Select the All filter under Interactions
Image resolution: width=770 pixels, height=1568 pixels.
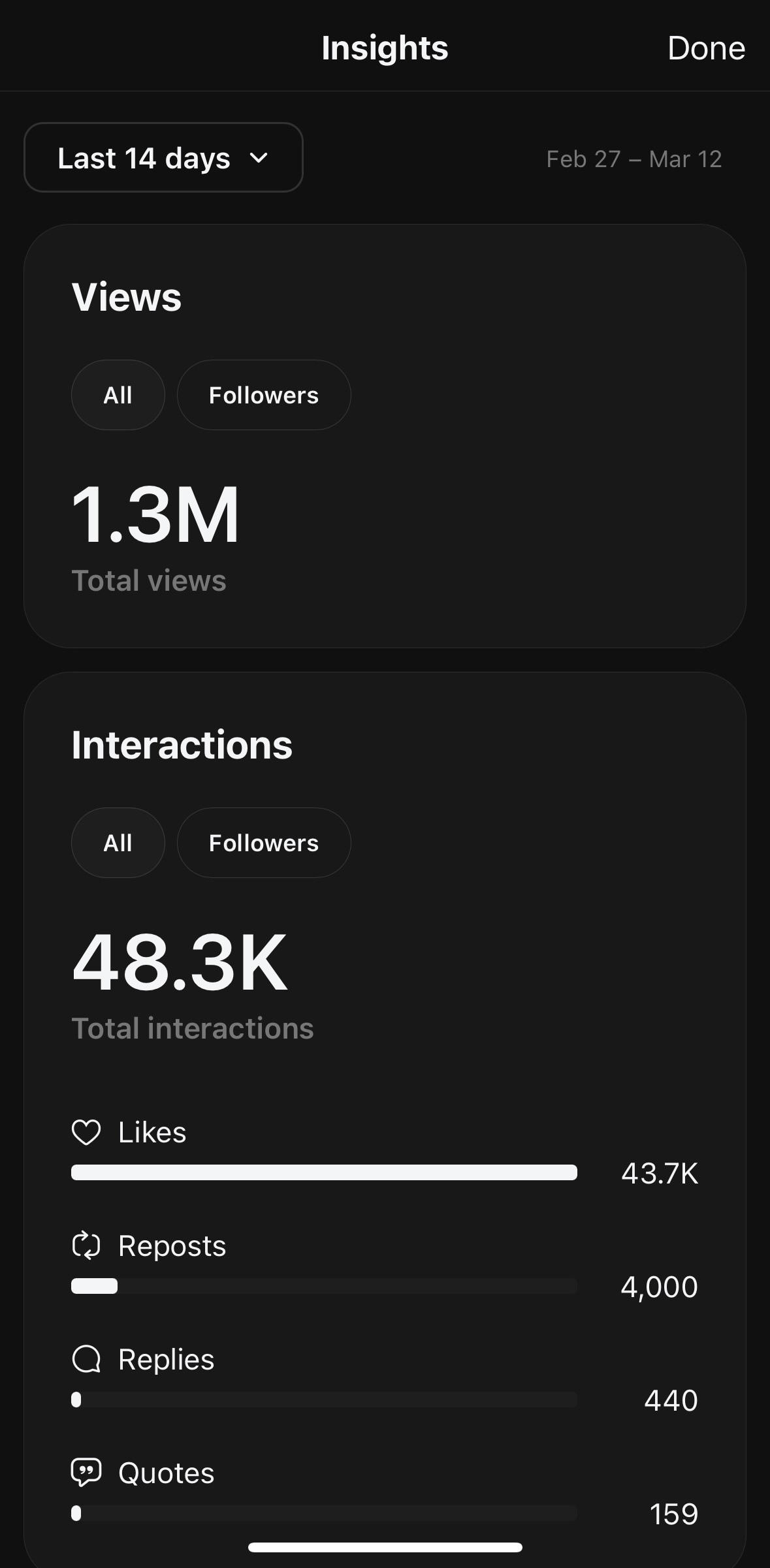(x=118, y=843)
